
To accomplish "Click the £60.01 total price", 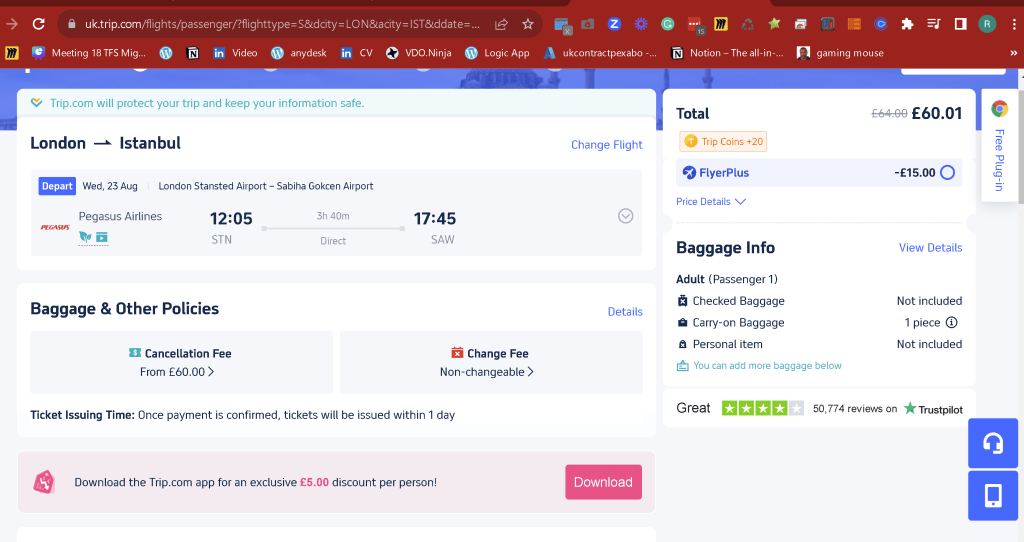I will 936,114.
